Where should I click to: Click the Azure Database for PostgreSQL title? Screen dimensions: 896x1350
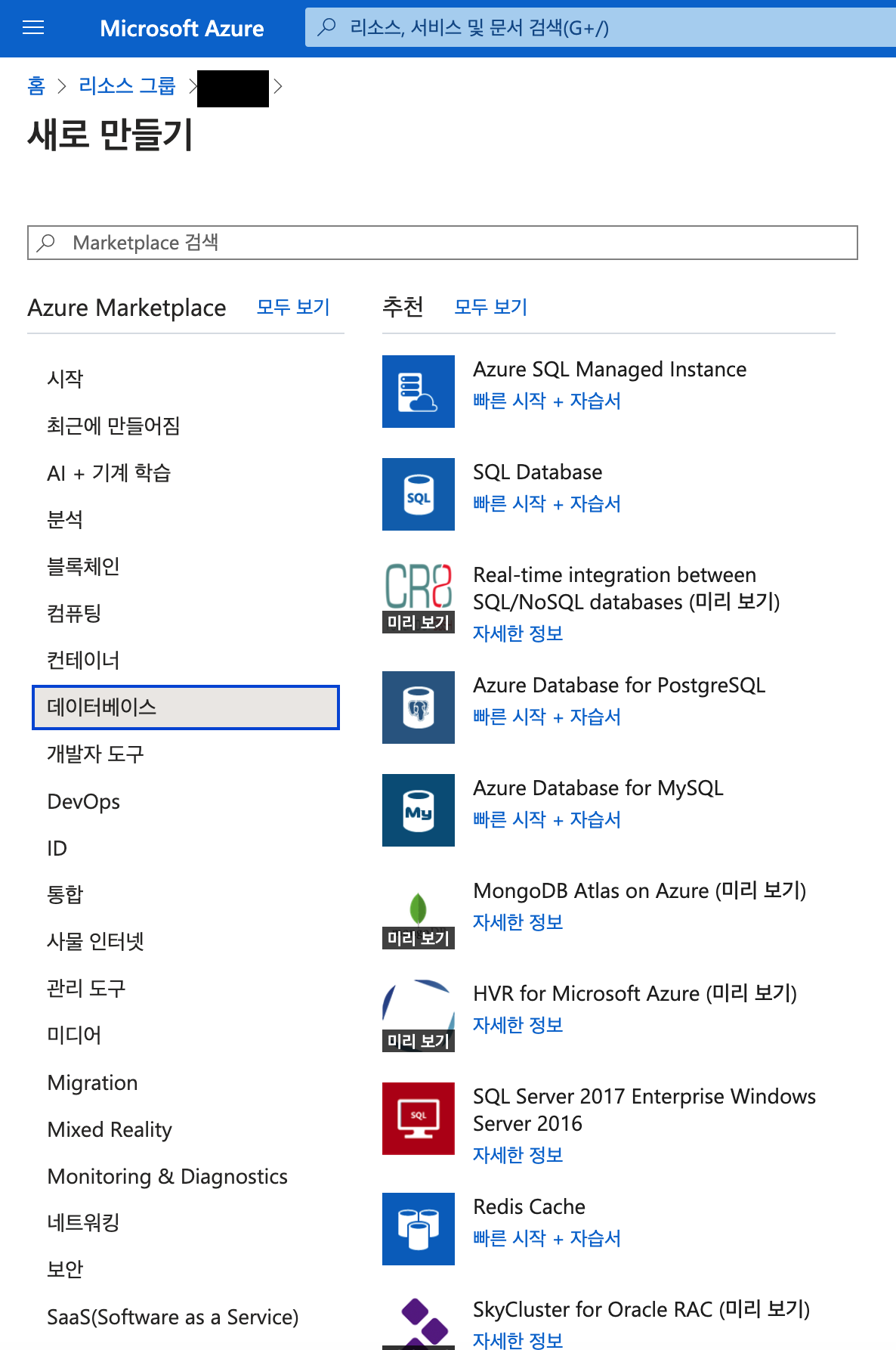619,685
